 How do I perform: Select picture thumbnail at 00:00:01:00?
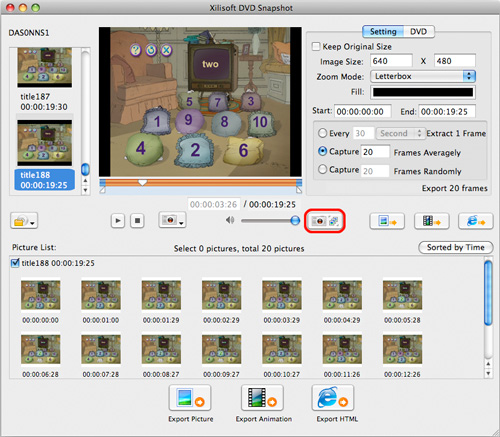(x=101, y=295)
